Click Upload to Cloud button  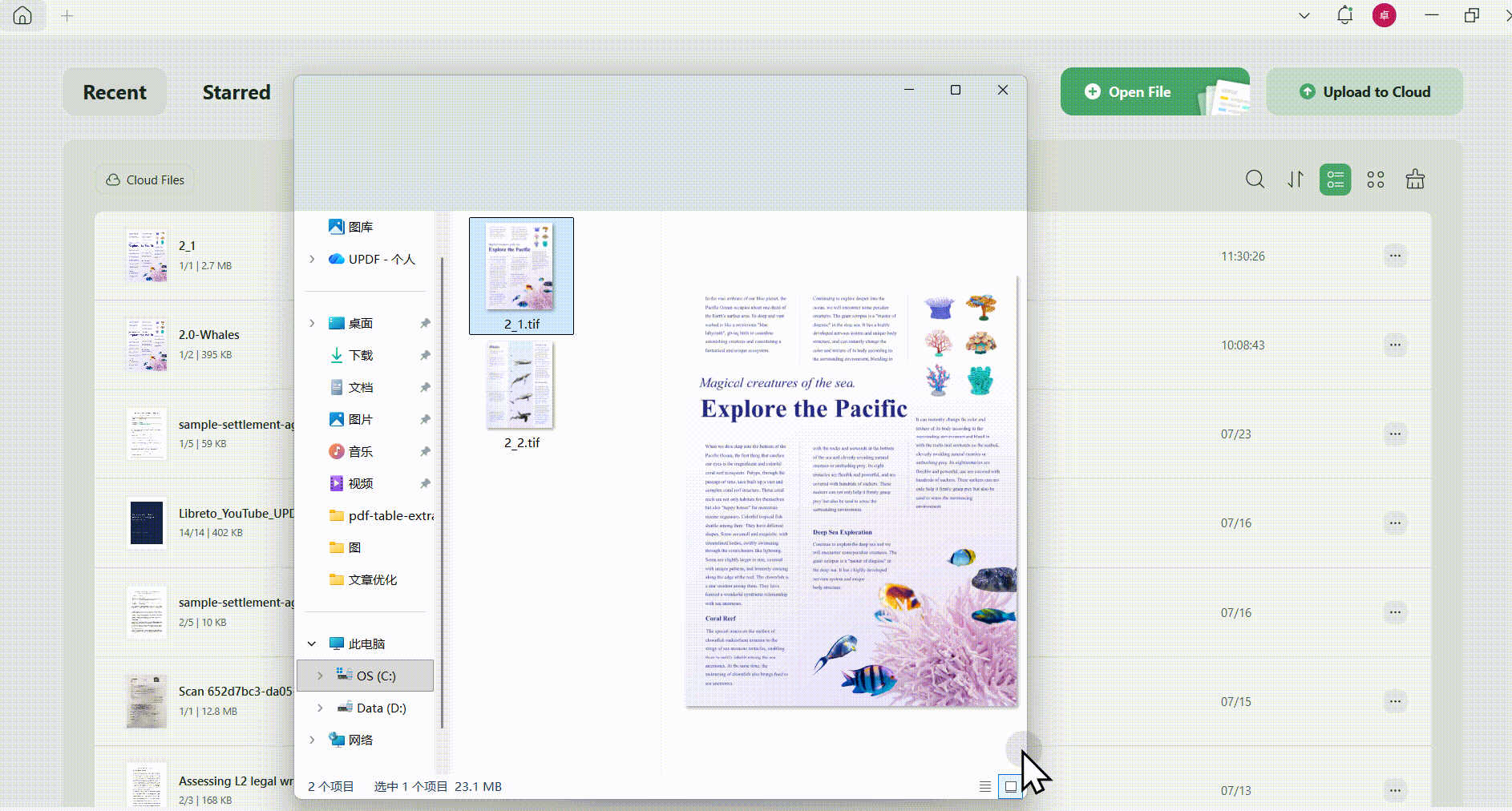(1364, 91)
